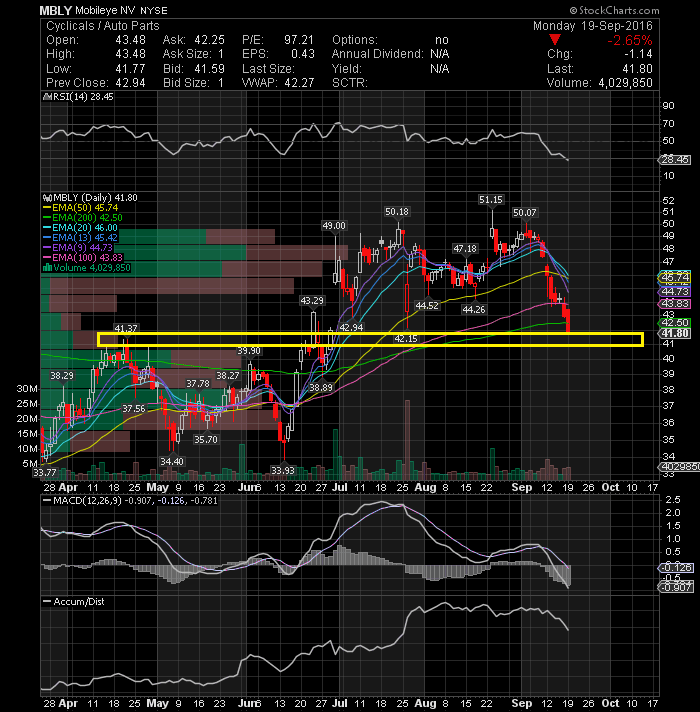This screenshot has height=712, width=700.
Task: Click the EMA(200) 42.50 legend entry
Action: click(87, 218)
